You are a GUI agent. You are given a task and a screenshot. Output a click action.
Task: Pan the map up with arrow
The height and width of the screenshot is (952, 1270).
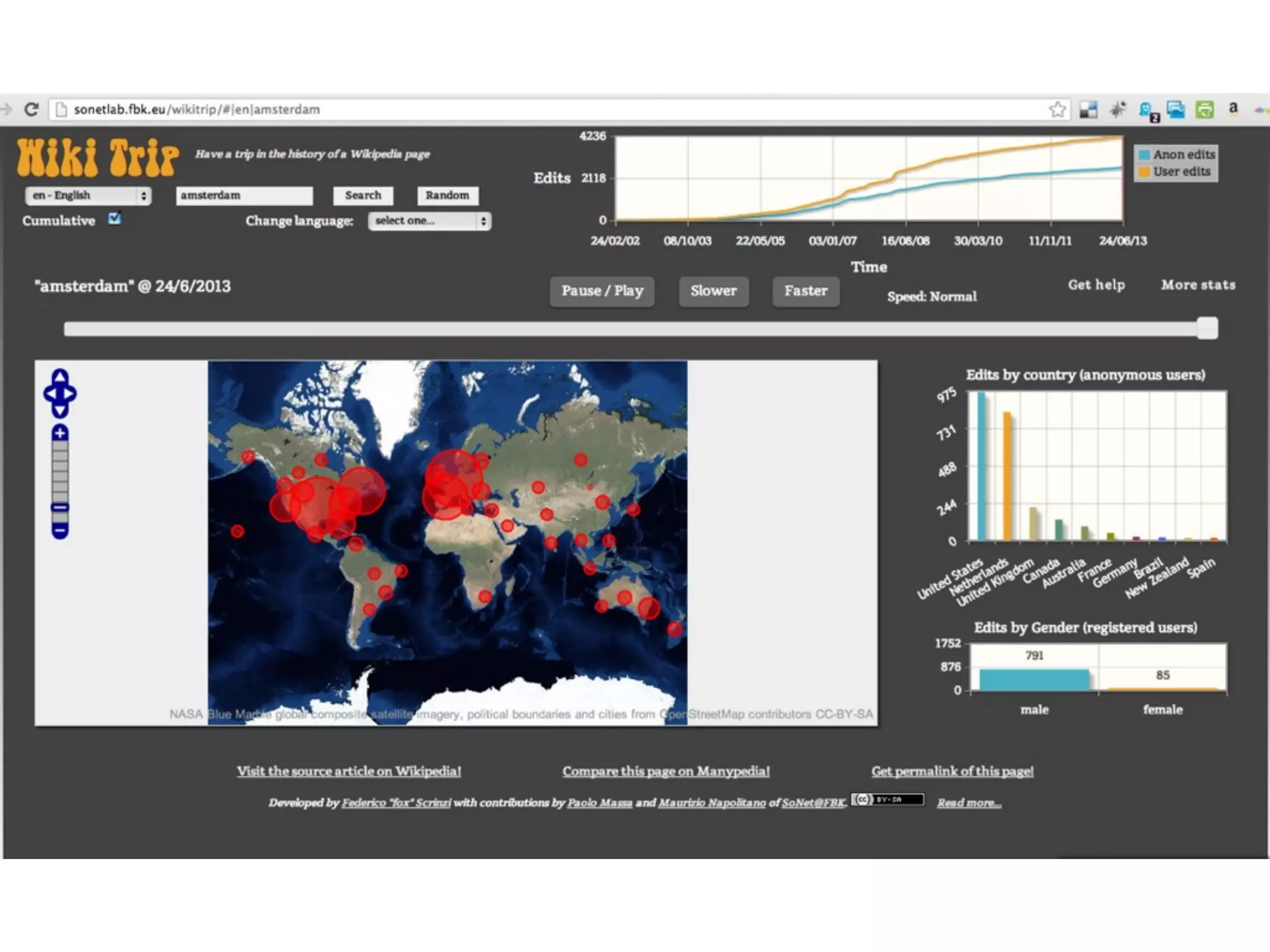(x=60, y=376)
